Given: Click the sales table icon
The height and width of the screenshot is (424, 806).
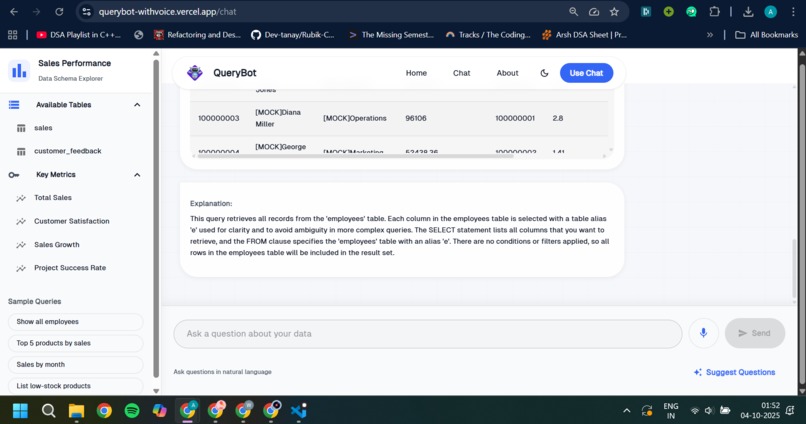Looking at the screenshot, I should (x=21, y=128).
